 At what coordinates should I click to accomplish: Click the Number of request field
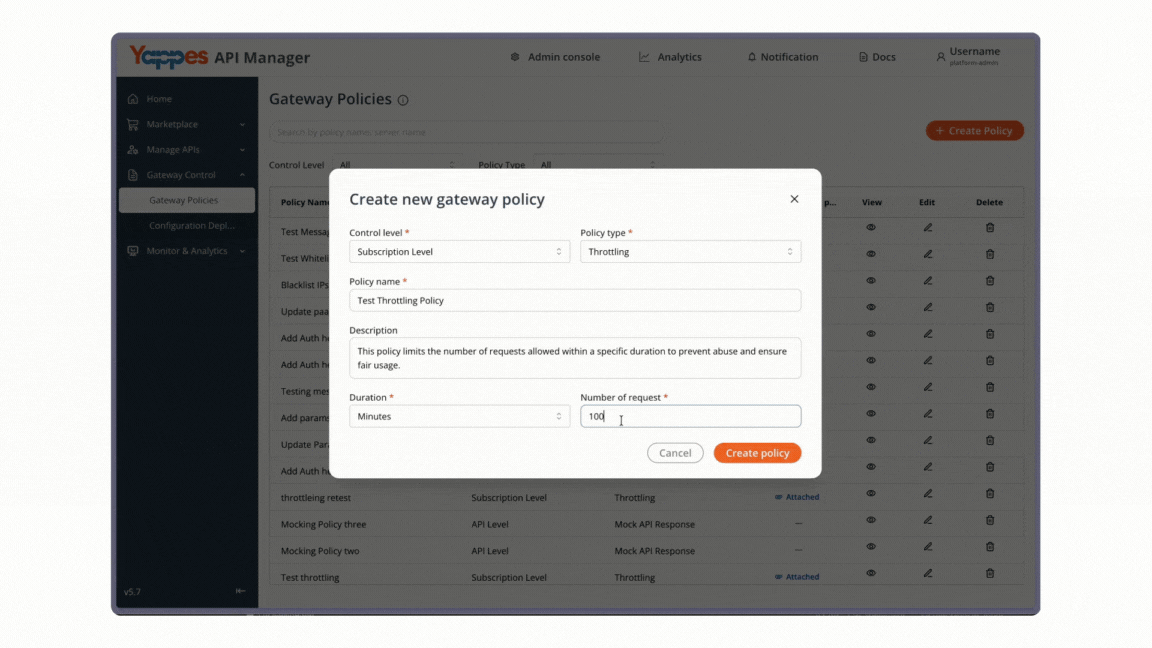(690, 417)
